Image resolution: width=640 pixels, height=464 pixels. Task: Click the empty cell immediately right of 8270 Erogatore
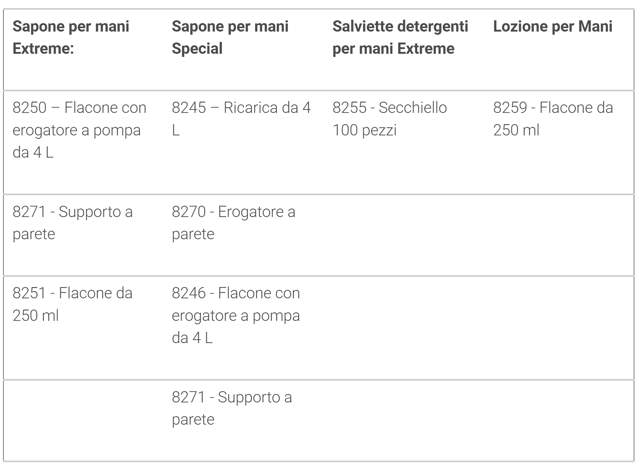pos(404,235)
